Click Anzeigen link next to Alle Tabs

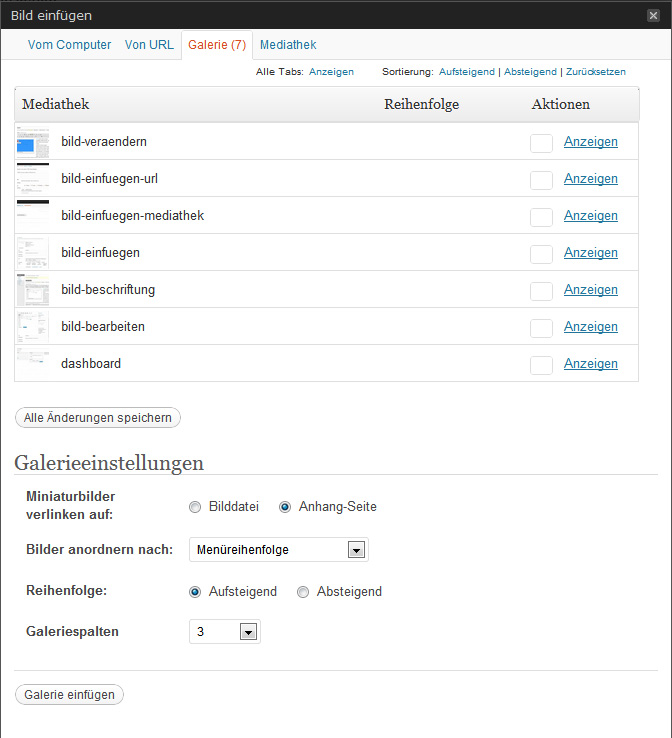(331, 72)
